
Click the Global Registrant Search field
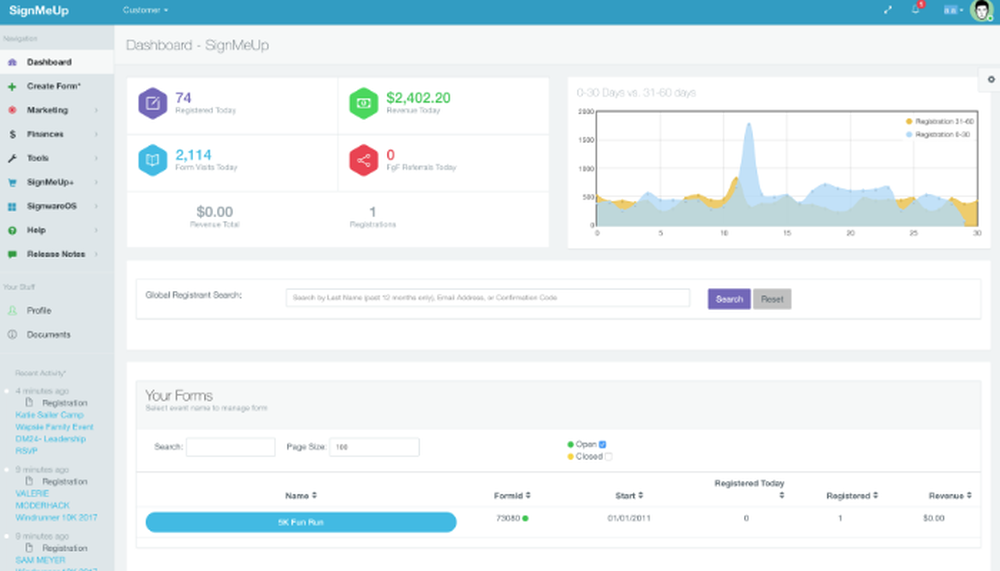488,298
